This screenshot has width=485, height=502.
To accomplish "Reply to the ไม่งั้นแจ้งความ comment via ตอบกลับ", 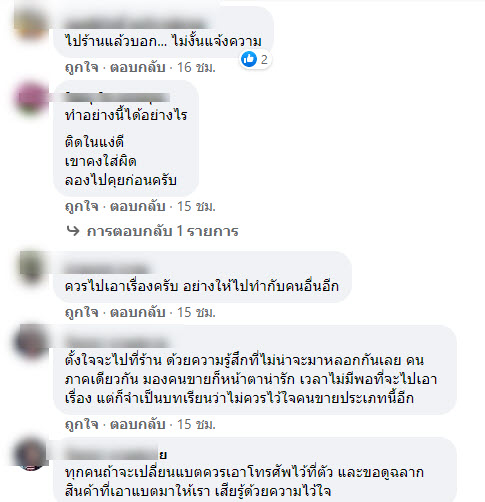I will coord(138,67).
